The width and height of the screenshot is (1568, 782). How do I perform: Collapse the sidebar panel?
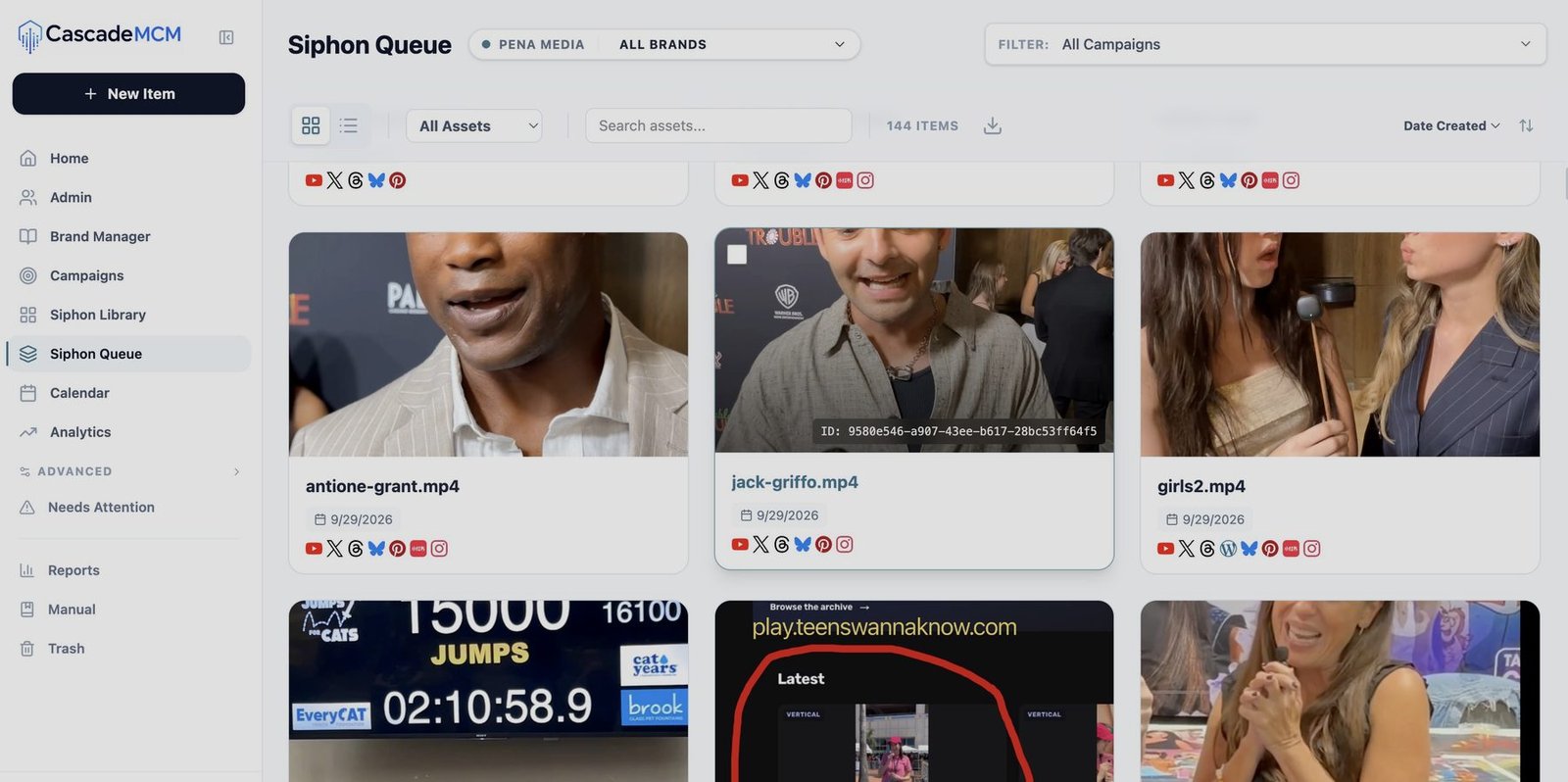[226, 37]
